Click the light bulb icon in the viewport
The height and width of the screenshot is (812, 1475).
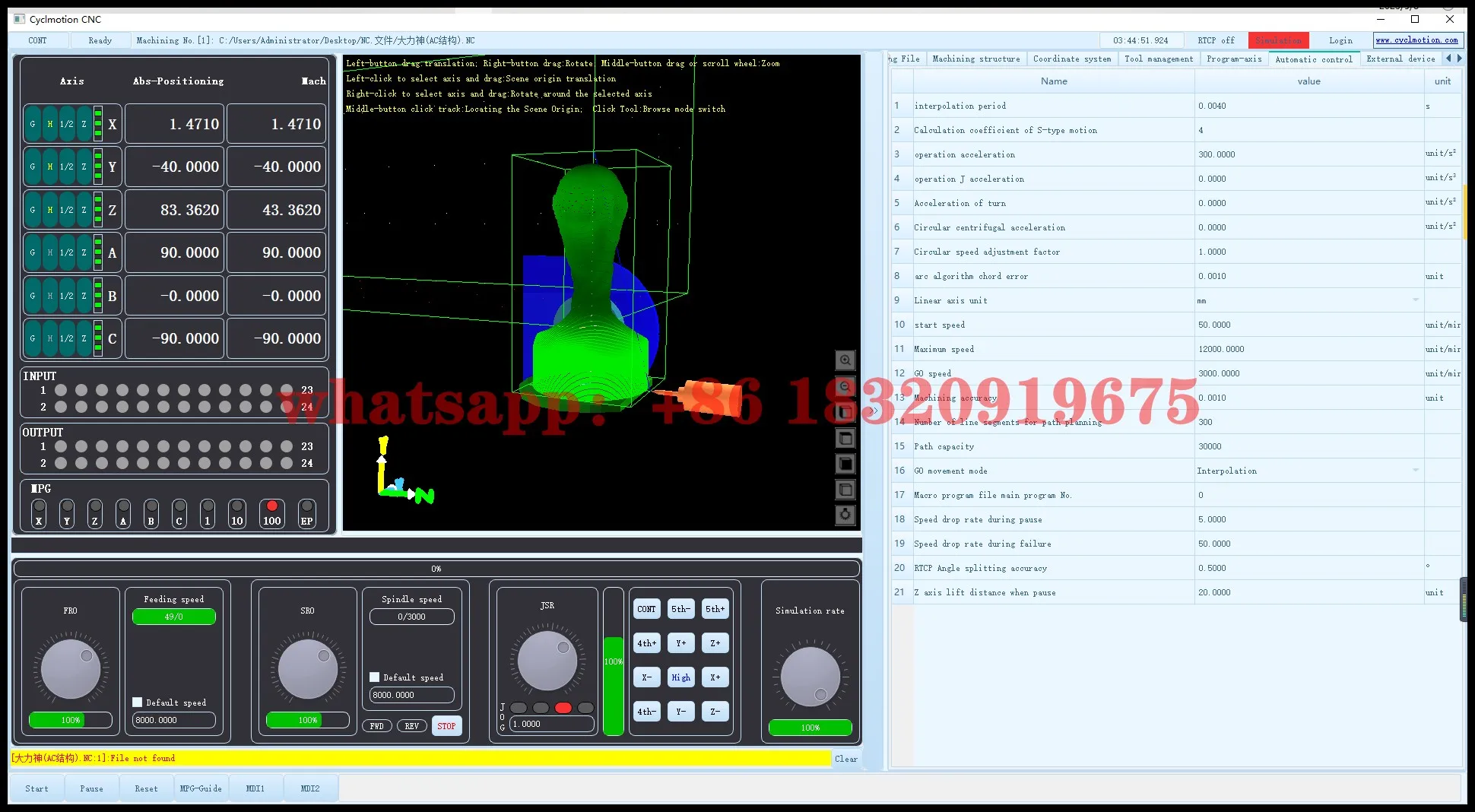[845, 515]
